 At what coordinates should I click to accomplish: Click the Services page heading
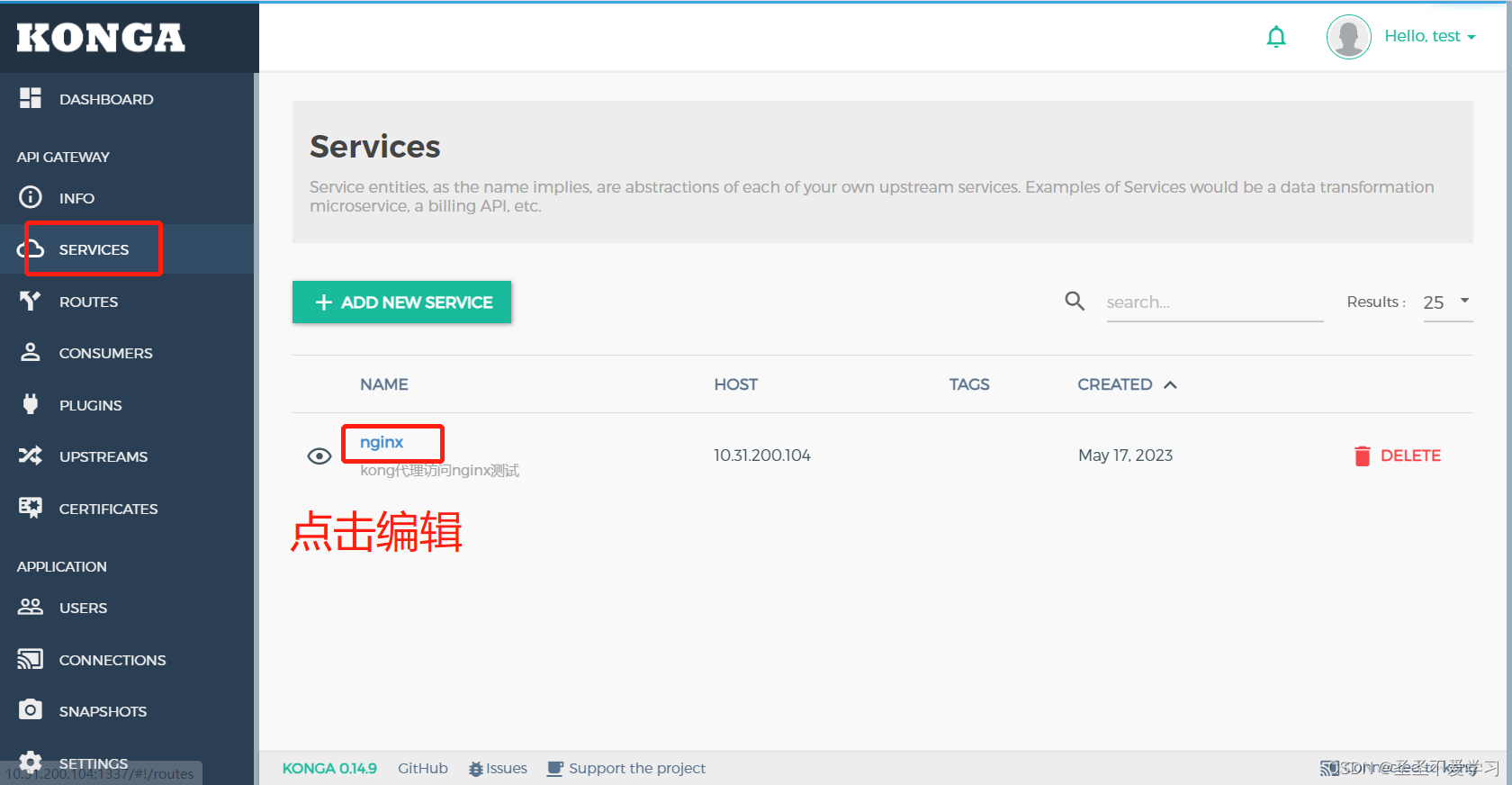(x=375, y=147)
